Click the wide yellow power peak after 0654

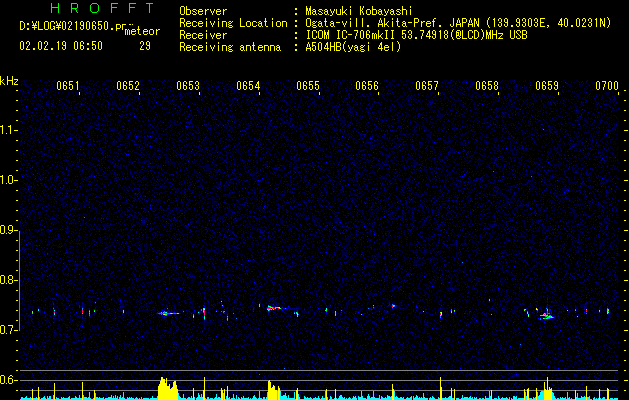(274, 390)
